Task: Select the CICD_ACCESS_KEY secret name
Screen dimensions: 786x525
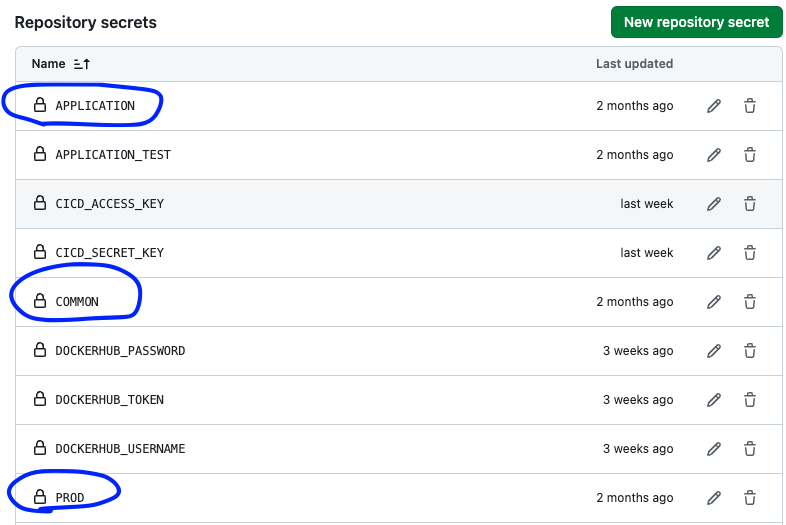Action: tap(110, 204)
